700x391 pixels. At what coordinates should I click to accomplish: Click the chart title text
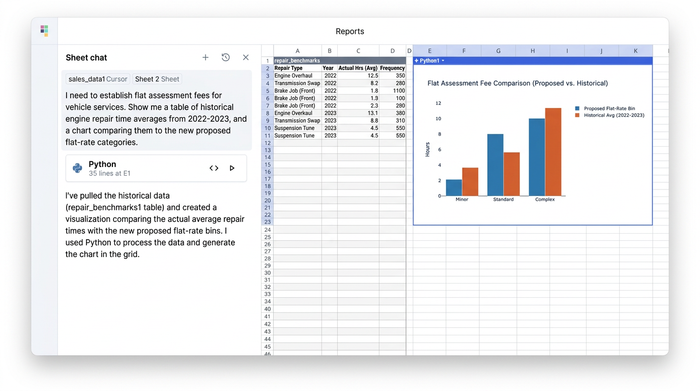[x=517, y=83]
